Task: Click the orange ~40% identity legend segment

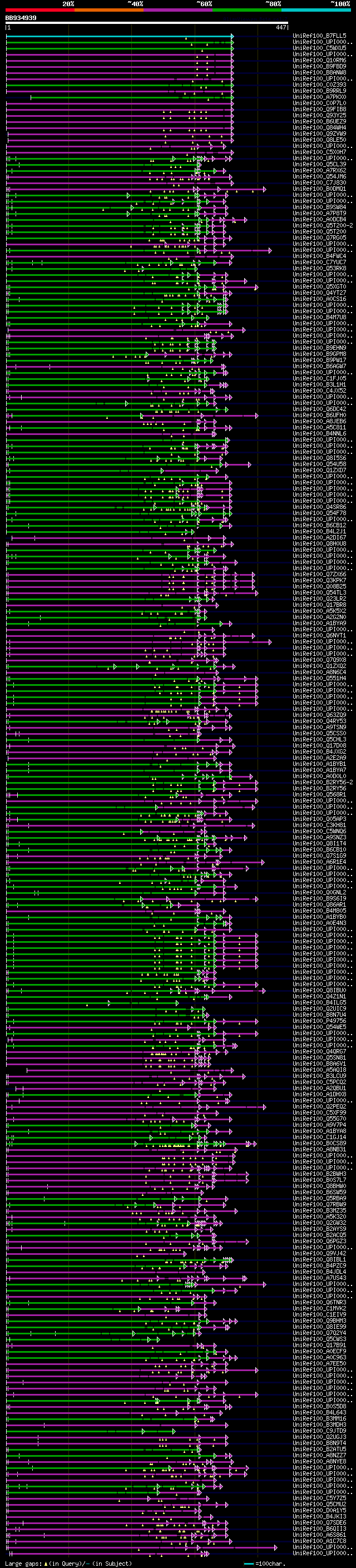Action: point(110,10)
